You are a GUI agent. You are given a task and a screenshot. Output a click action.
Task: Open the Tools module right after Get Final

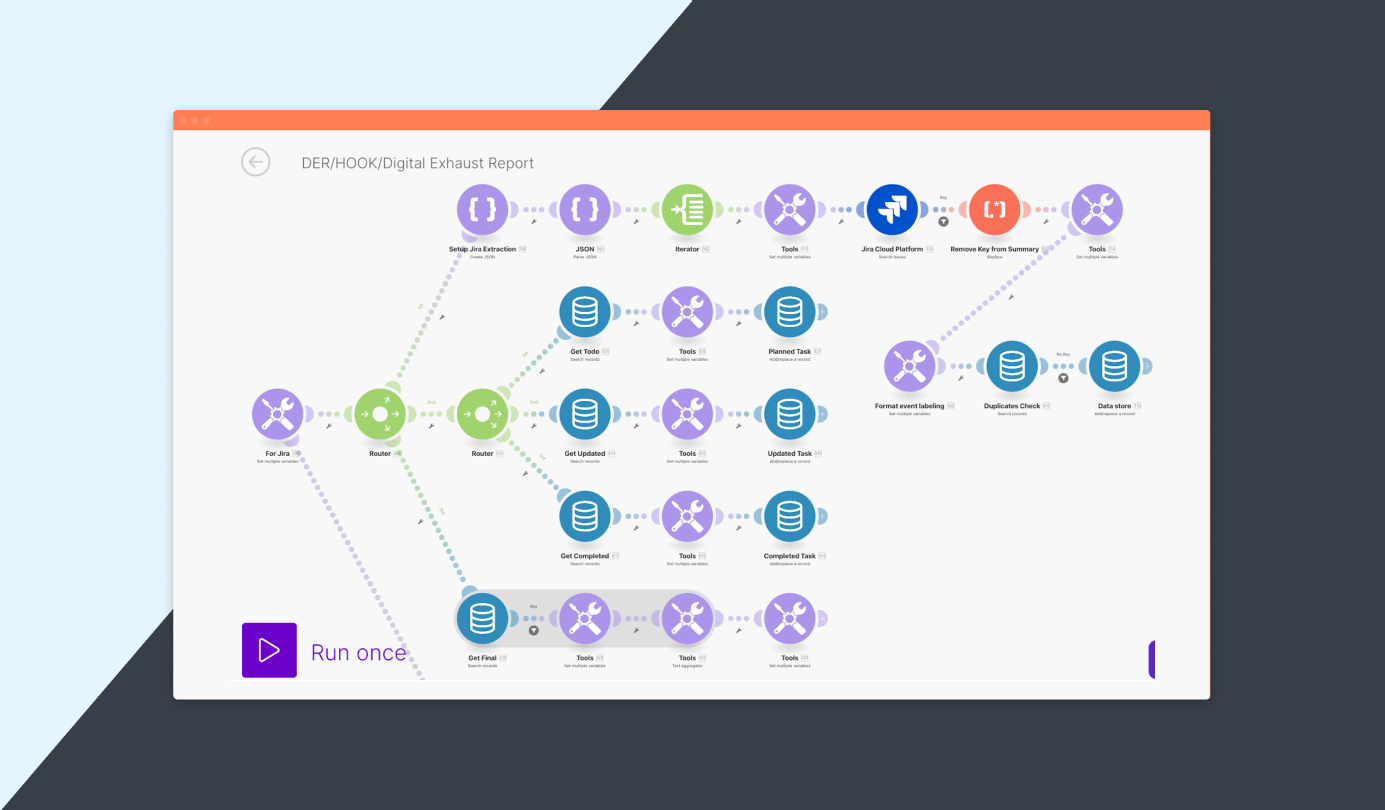pyautogui.click(x=585, y=618)
